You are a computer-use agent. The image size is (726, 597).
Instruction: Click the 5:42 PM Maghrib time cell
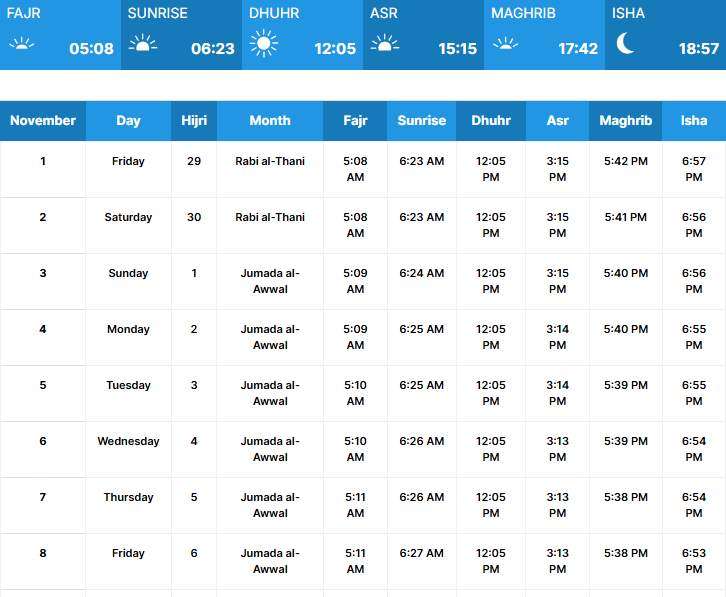625,161
